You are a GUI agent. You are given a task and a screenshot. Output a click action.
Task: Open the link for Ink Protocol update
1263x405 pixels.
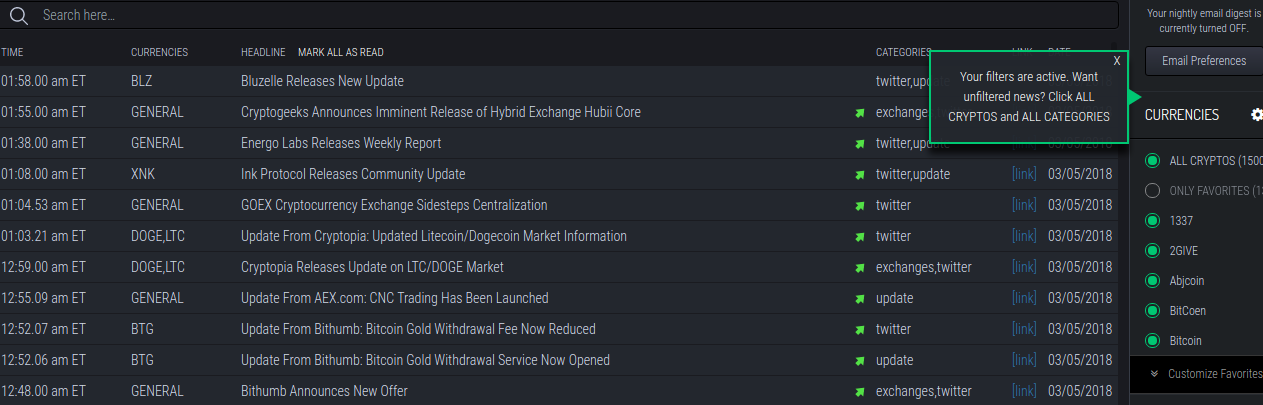[1024, 174]
